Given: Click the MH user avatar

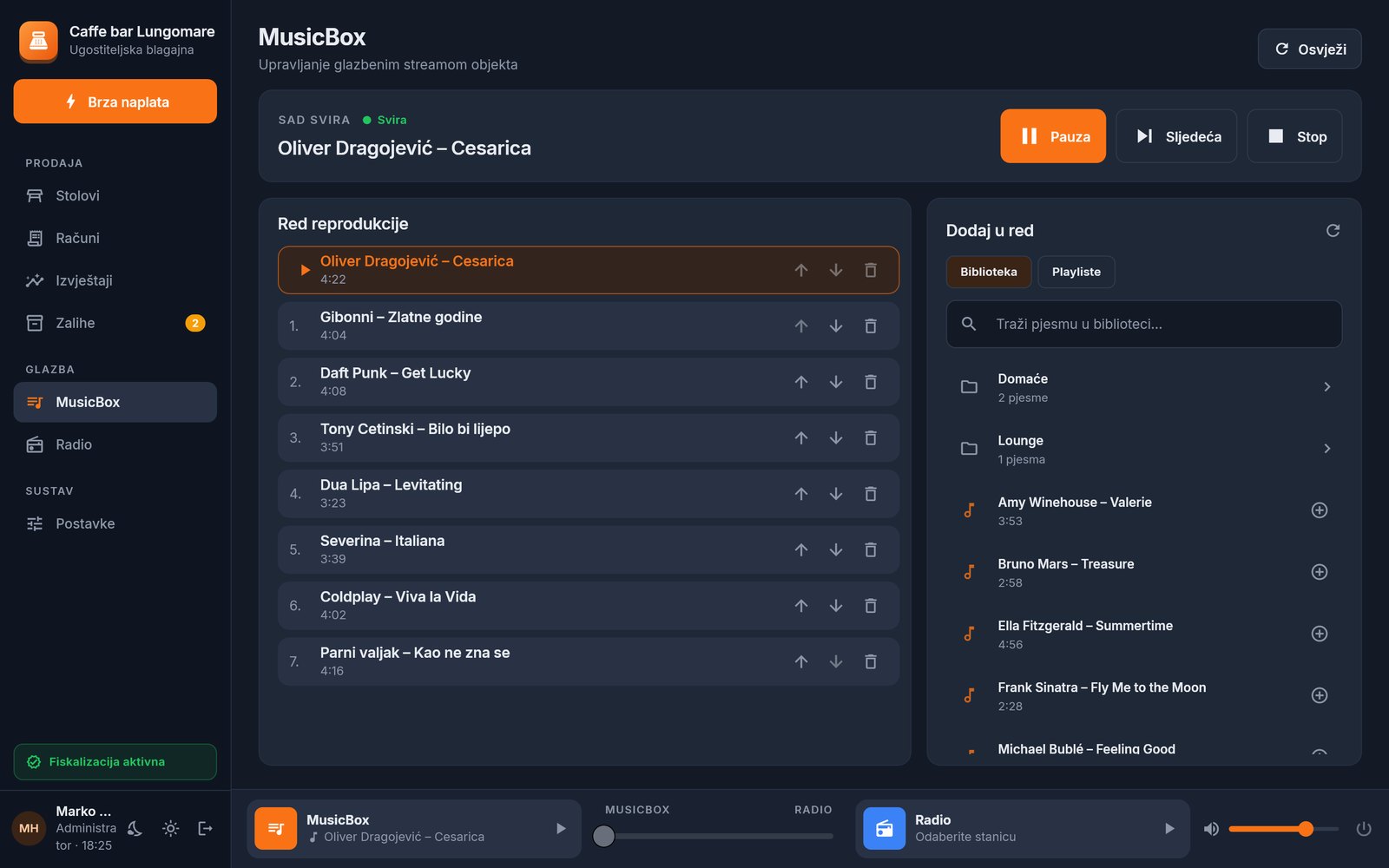Looking at the screenshot, I should 29,829.
